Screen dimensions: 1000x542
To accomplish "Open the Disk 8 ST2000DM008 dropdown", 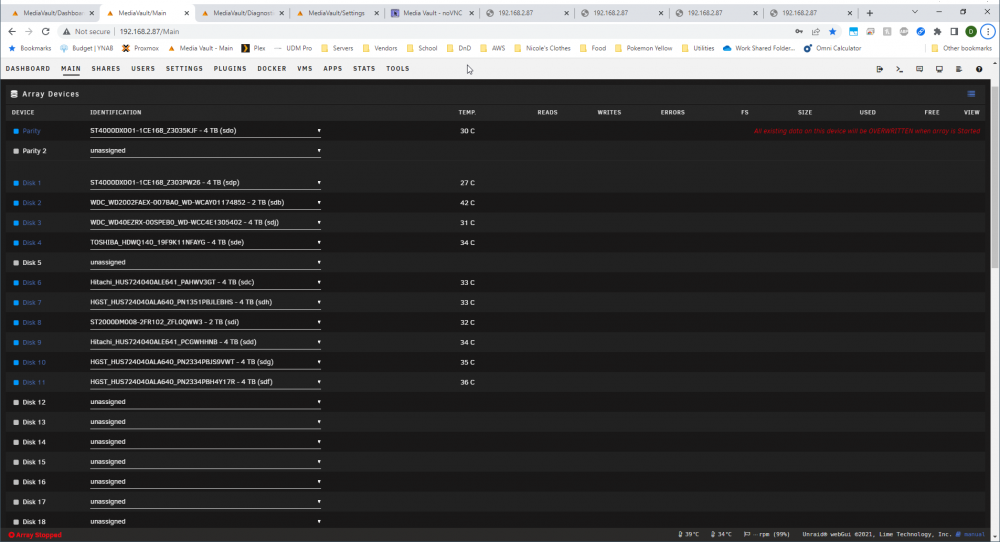I will point(205,322).
